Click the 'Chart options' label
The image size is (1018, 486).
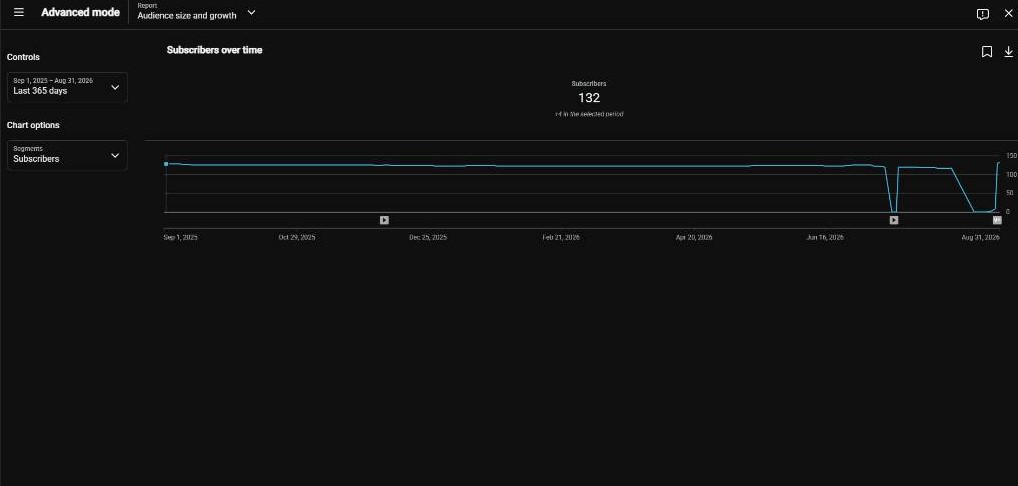coord(33,125)
